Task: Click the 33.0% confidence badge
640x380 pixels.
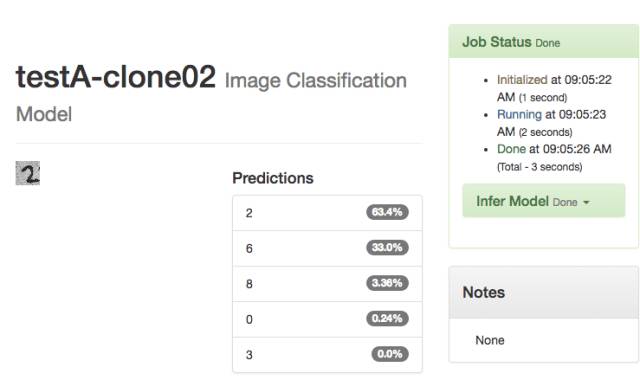Action: pyautogui.click(x=387, y=247)
